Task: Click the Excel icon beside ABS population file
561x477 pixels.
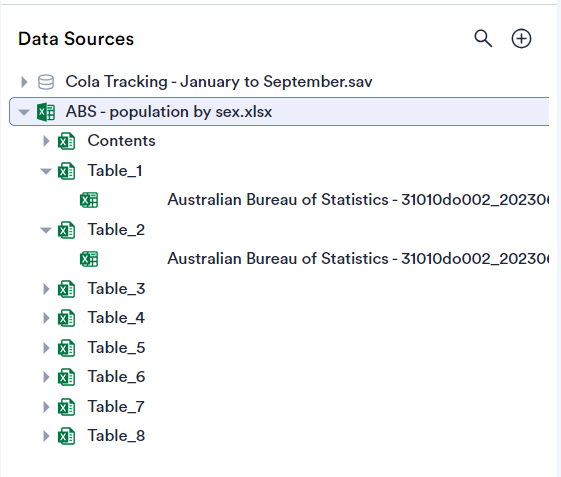Action: 46,112
